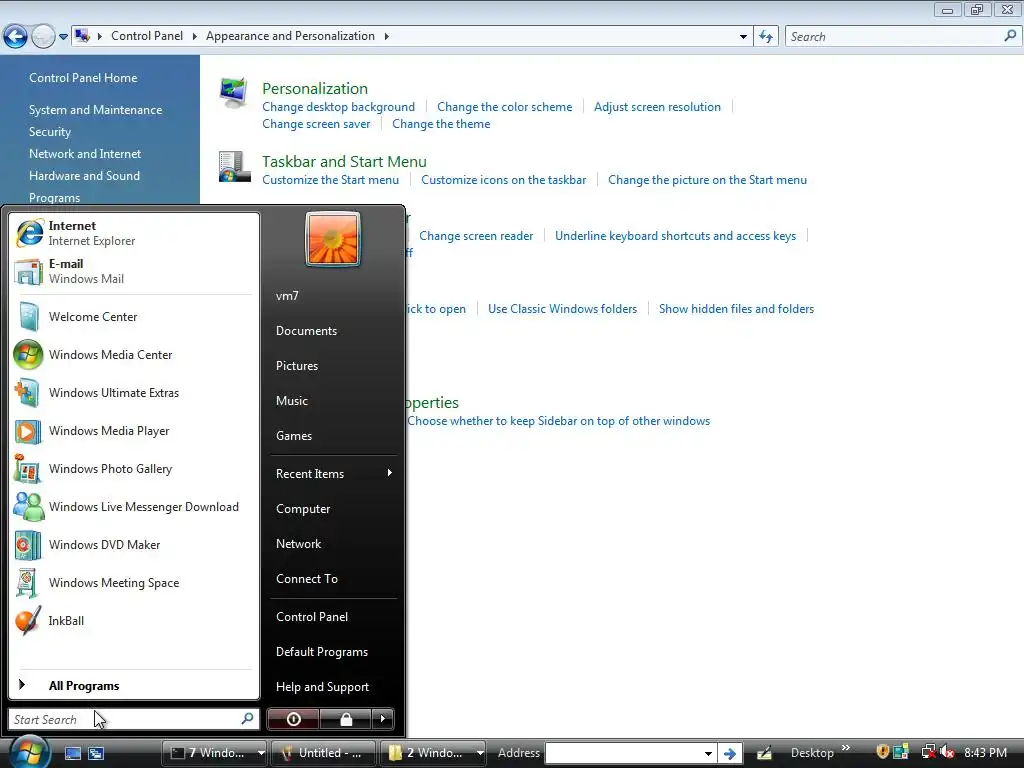Click the security shield tray icon

pos(882,752)
